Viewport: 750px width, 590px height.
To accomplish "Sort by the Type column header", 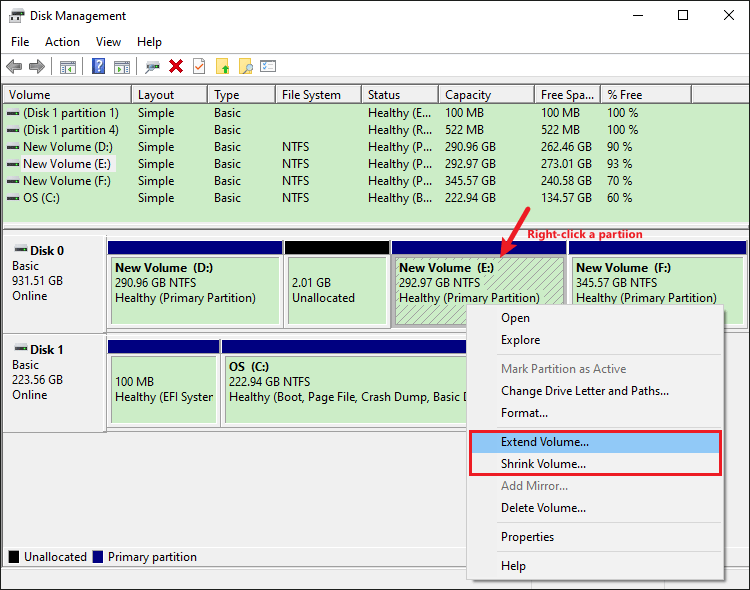I will pos(242,95).
